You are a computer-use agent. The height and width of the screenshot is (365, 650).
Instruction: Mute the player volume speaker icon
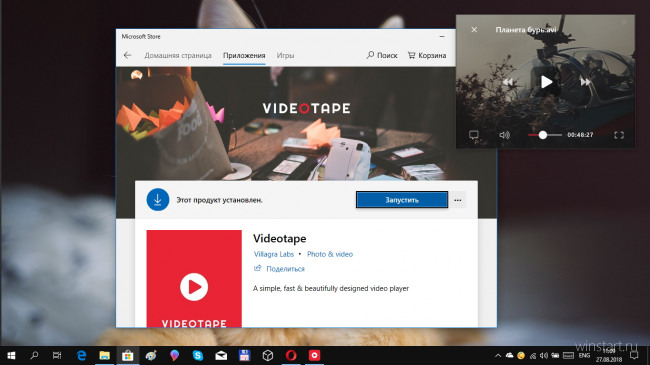[504, 135]
